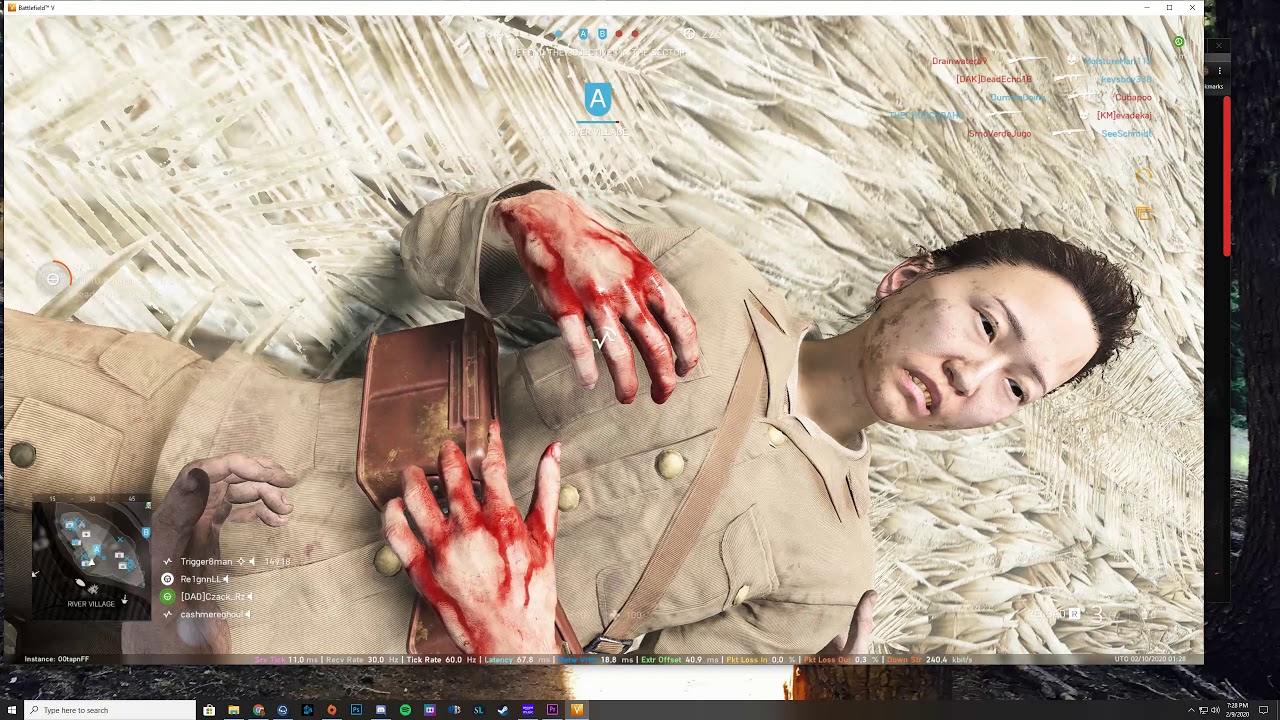Viewport: 1280px width, 720px height.
Task: Open Photoshop from the taskbar
Action: (x=356, y=710)
